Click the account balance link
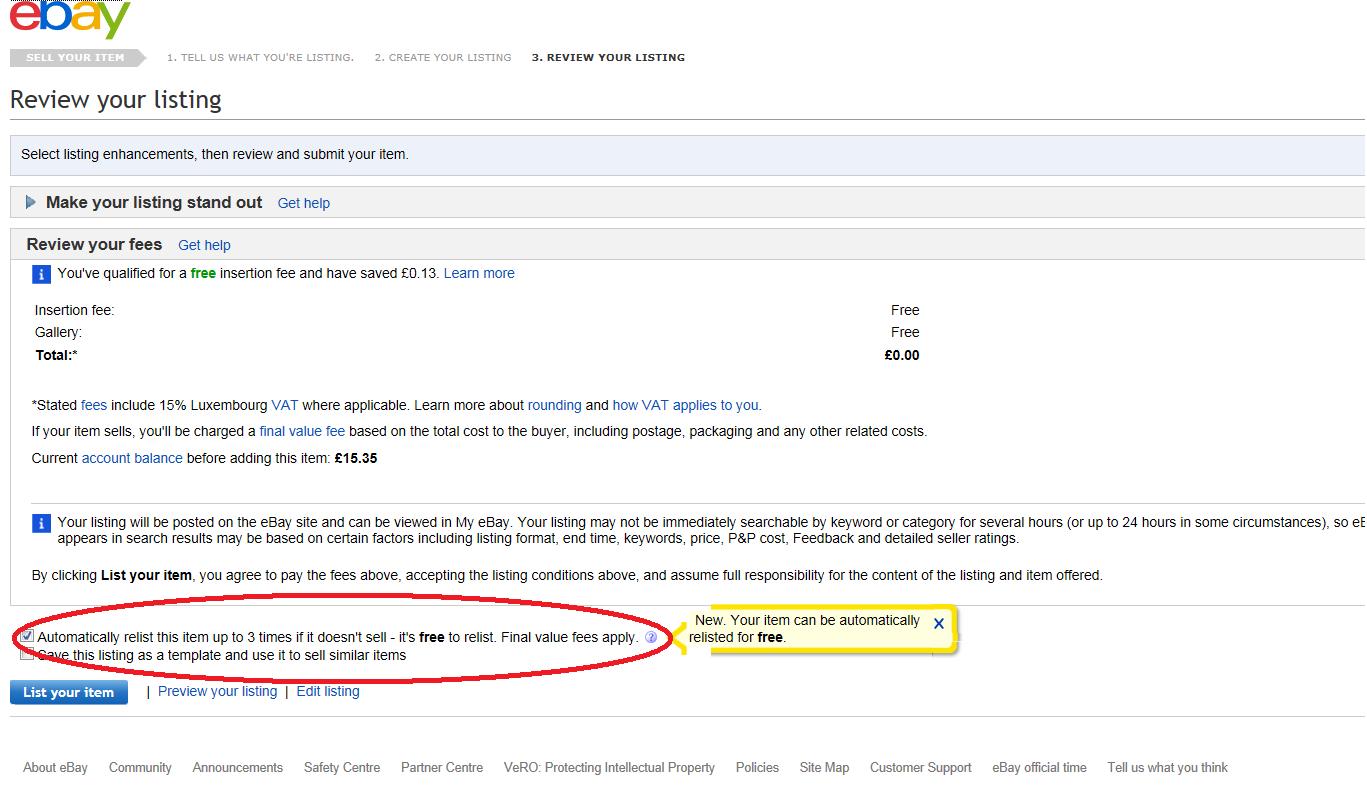The height and width of the screenshot is (798, 1367). 132,458
